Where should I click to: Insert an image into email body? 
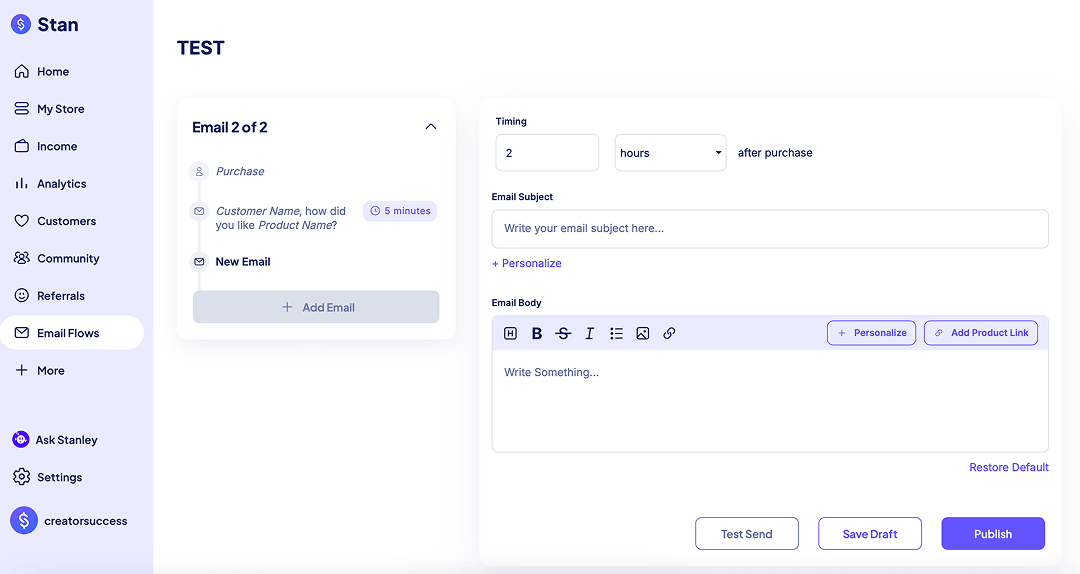[x=643, y=334]
